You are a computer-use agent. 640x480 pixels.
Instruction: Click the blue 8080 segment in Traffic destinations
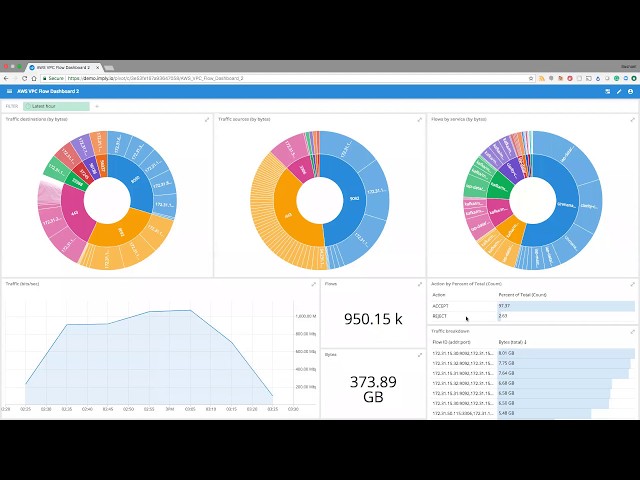[x=133, y=180]
